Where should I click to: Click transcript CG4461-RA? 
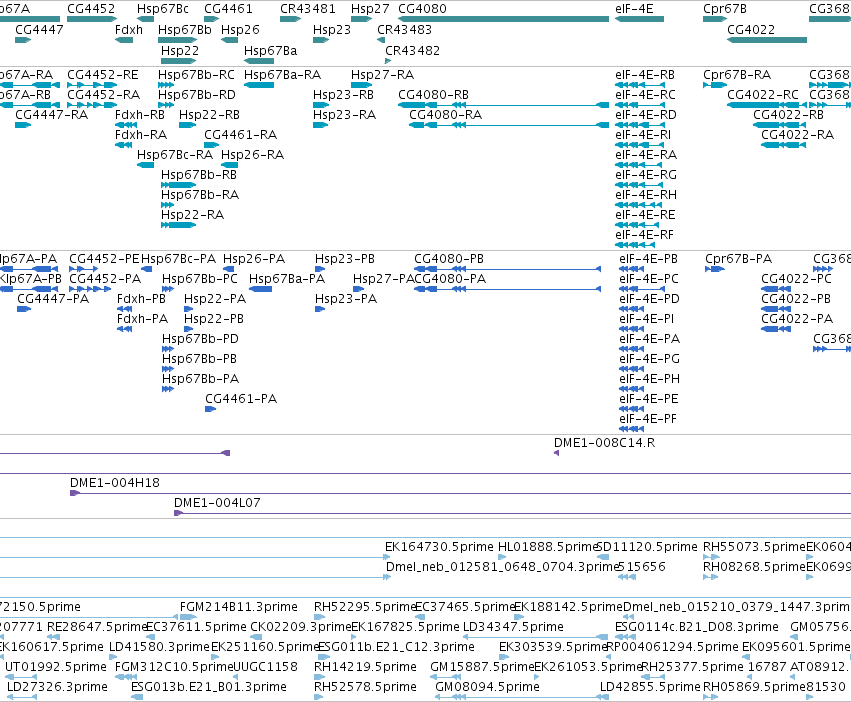click(x=240, y=135)
